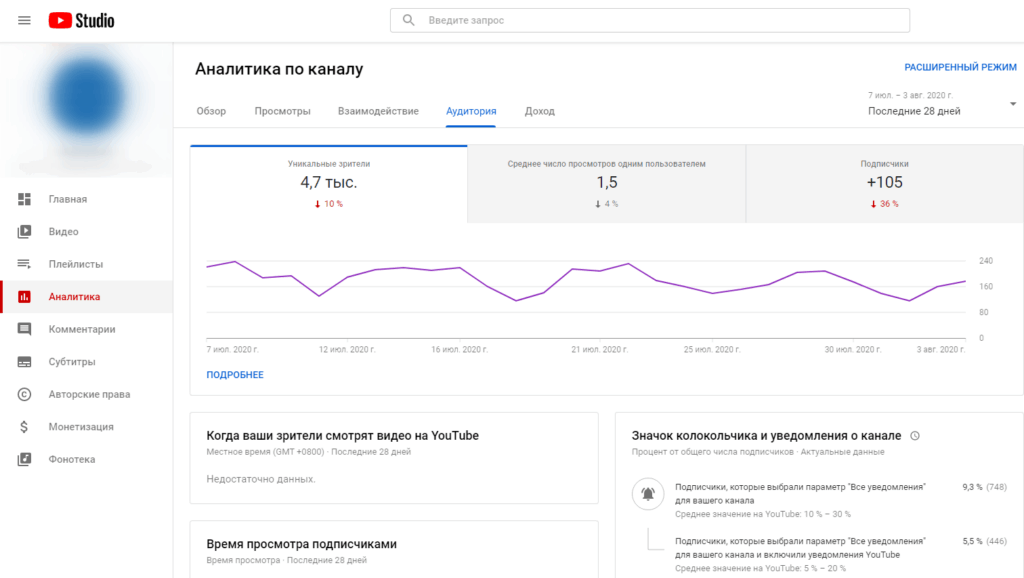Select the Подписчики +105 metric card
The height and width of the screenshot is (578, 1024).
point(884,184)
